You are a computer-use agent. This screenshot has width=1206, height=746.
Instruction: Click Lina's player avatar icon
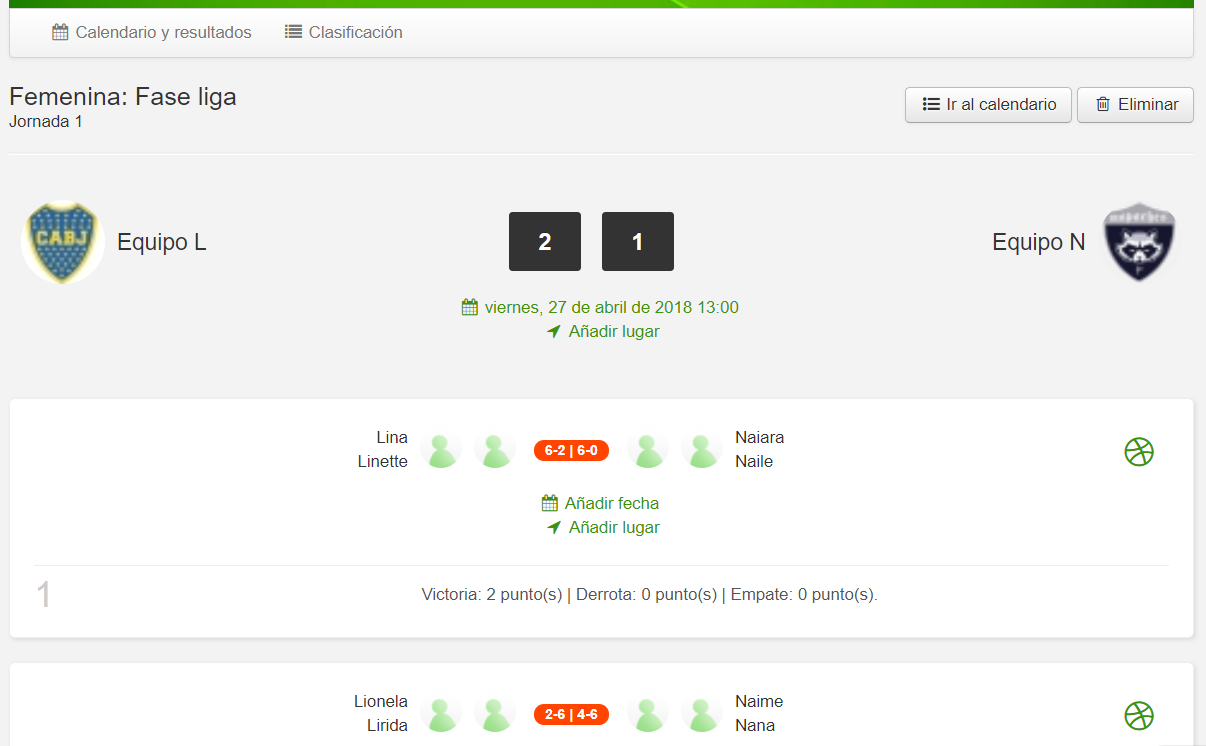(x=440, y=450)
